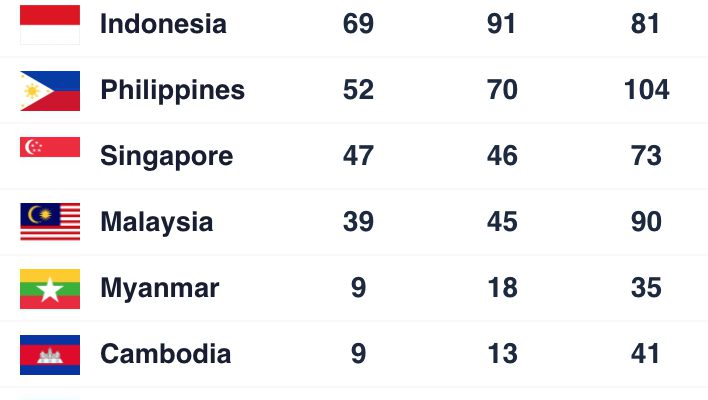
Task: Select the Singapore country name
Action: (167, 157)
